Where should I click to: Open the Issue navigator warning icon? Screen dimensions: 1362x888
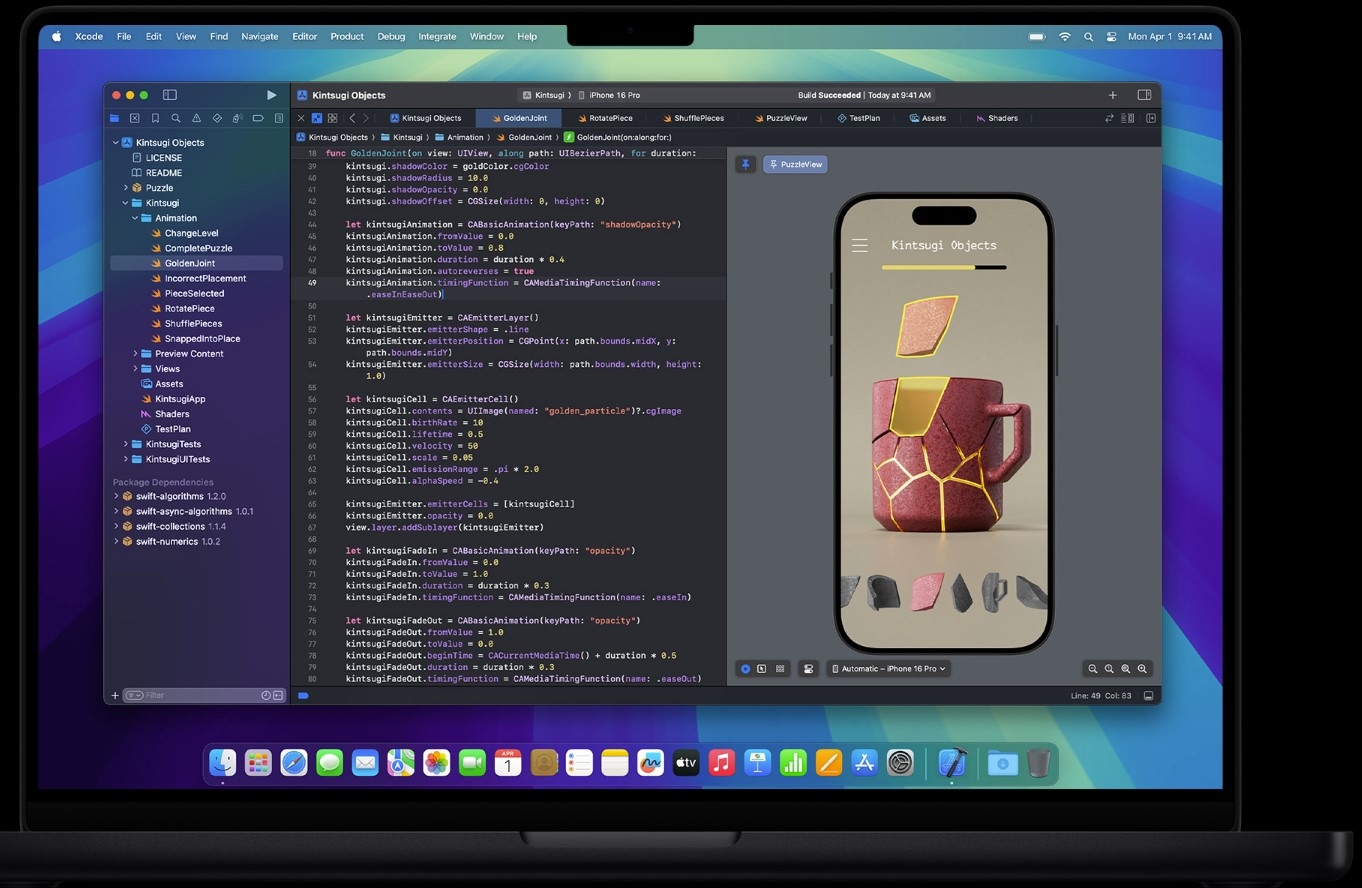click(196, 118)
